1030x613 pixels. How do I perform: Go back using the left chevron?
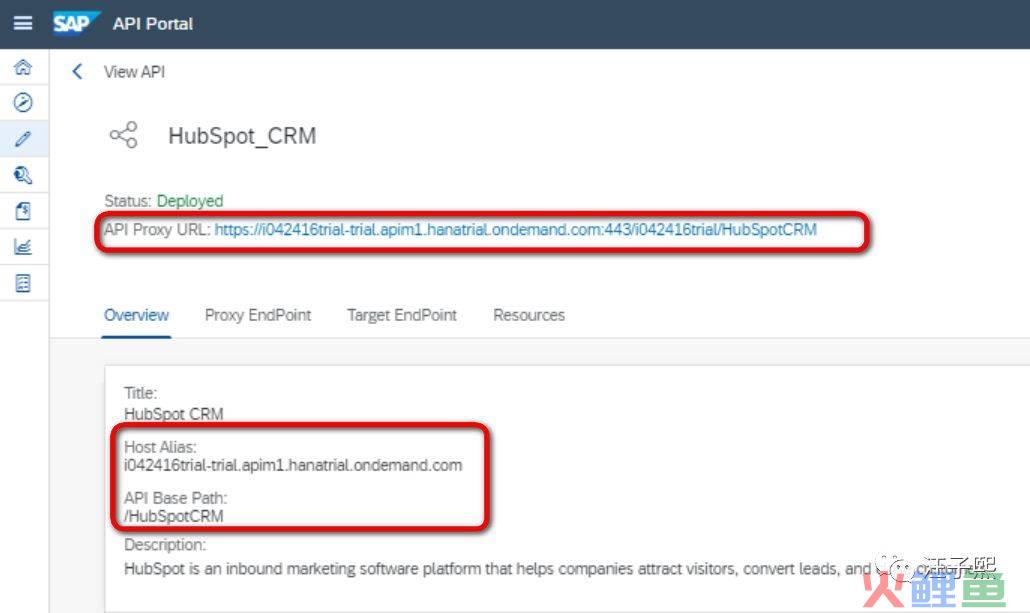77,72
